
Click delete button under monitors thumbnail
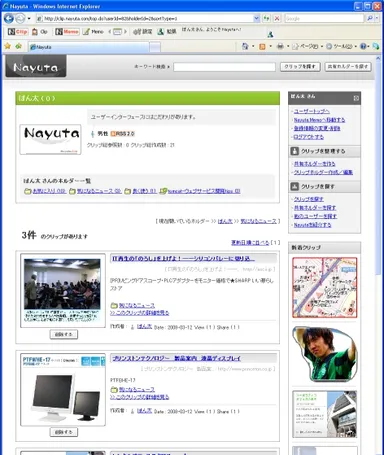[64, 432]
